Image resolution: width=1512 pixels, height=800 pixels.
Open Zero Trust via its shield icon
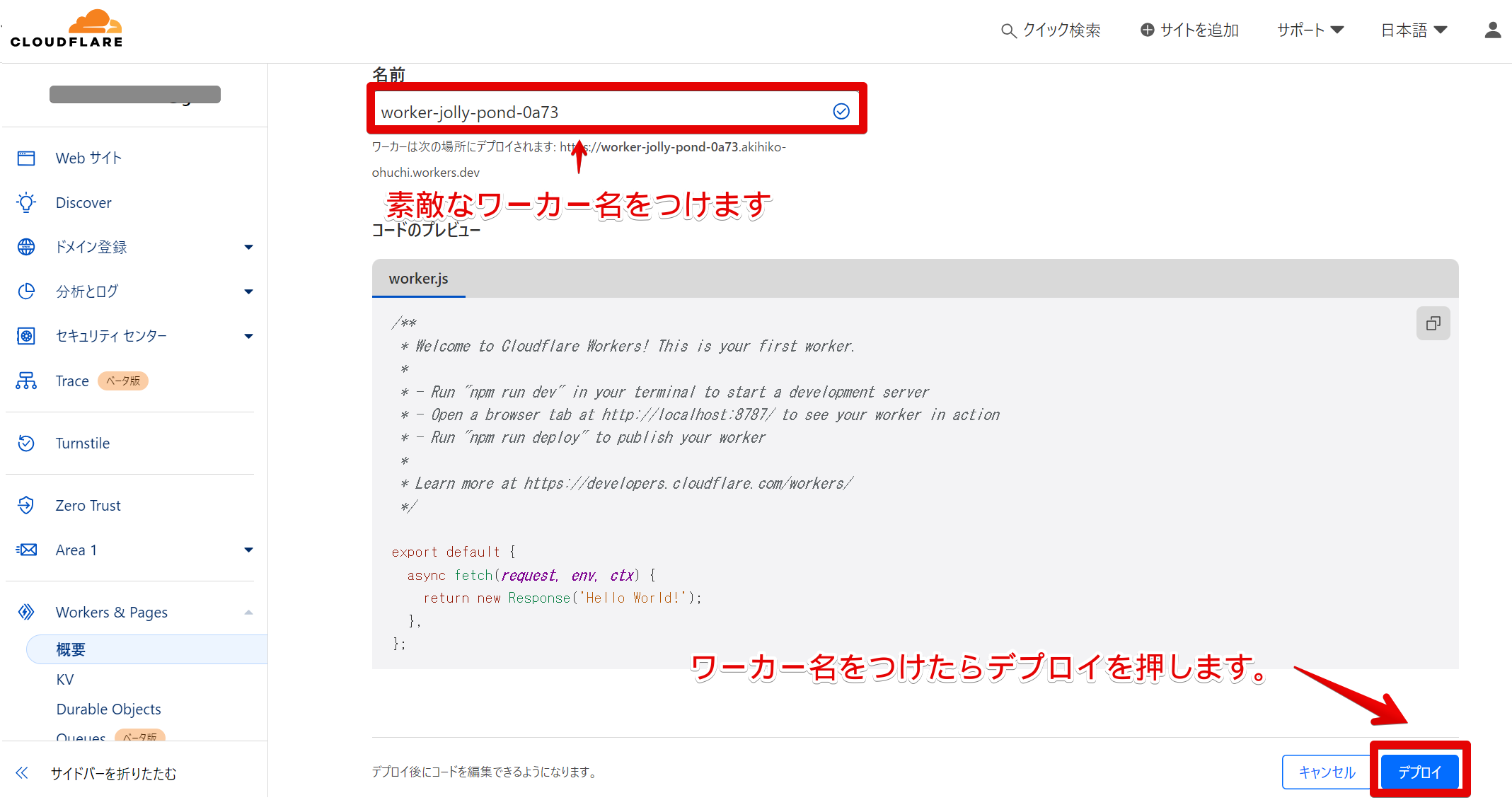26,505
